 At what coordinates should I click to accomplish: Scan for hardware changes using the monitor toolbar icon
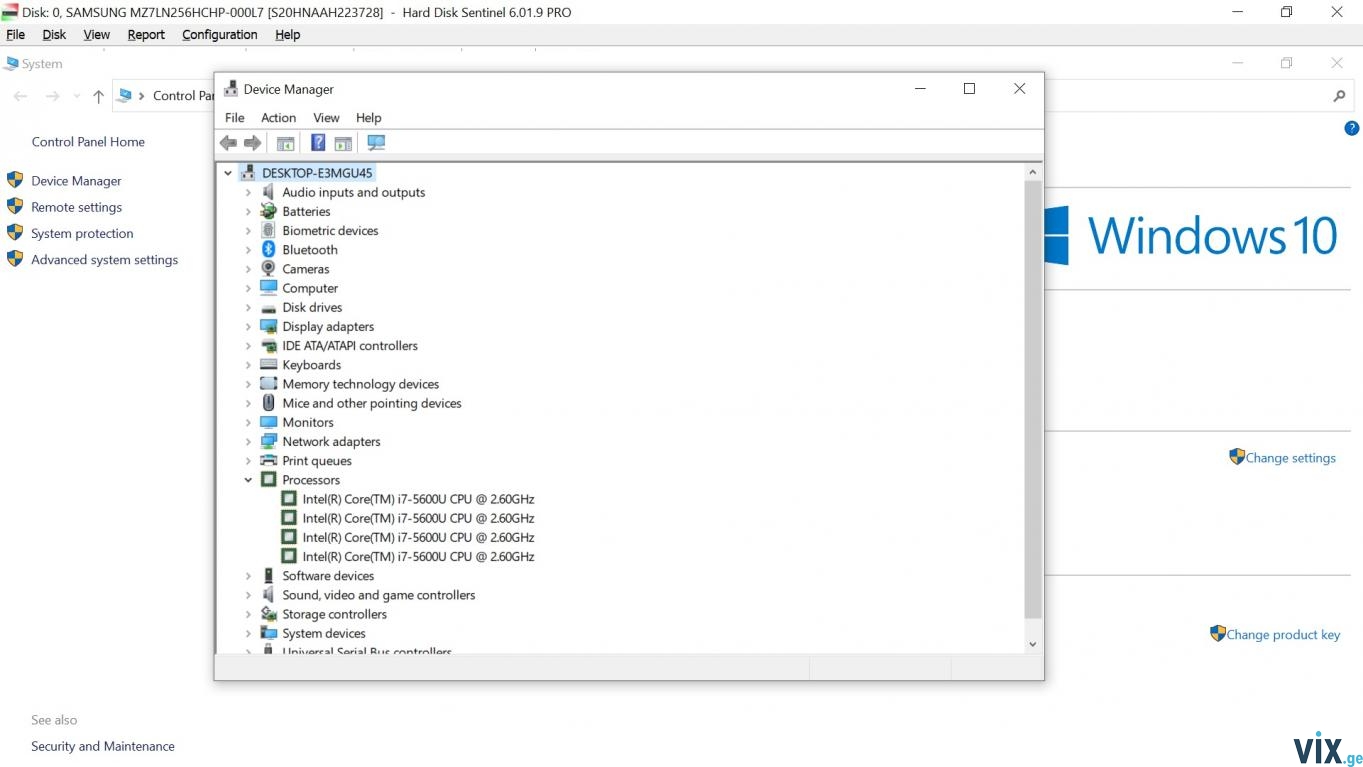[x=376, y=143]
